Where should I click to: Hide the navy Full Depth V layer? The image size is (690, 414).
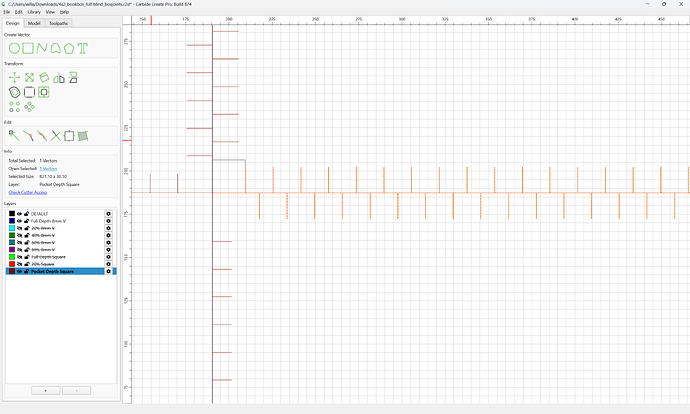coord(19,221)
